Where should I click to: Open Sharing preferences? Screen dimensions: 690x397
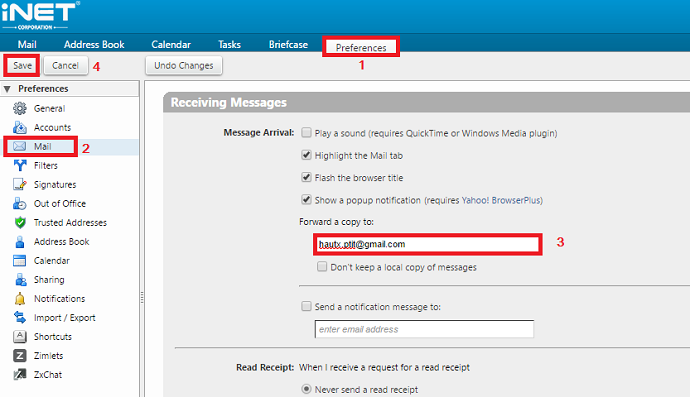tap(49, 279)
